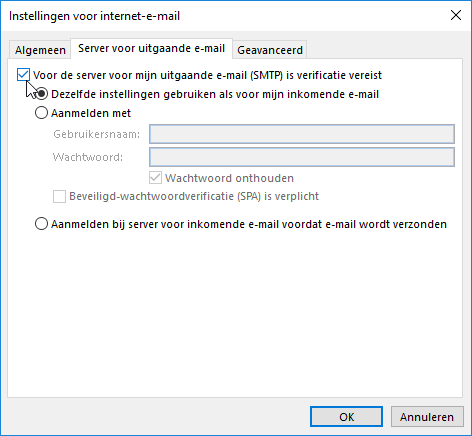The height and width of the screenshot is (436, 472).
Task: Open the Geavanceerd tab
Action: (x=270, y=50)
